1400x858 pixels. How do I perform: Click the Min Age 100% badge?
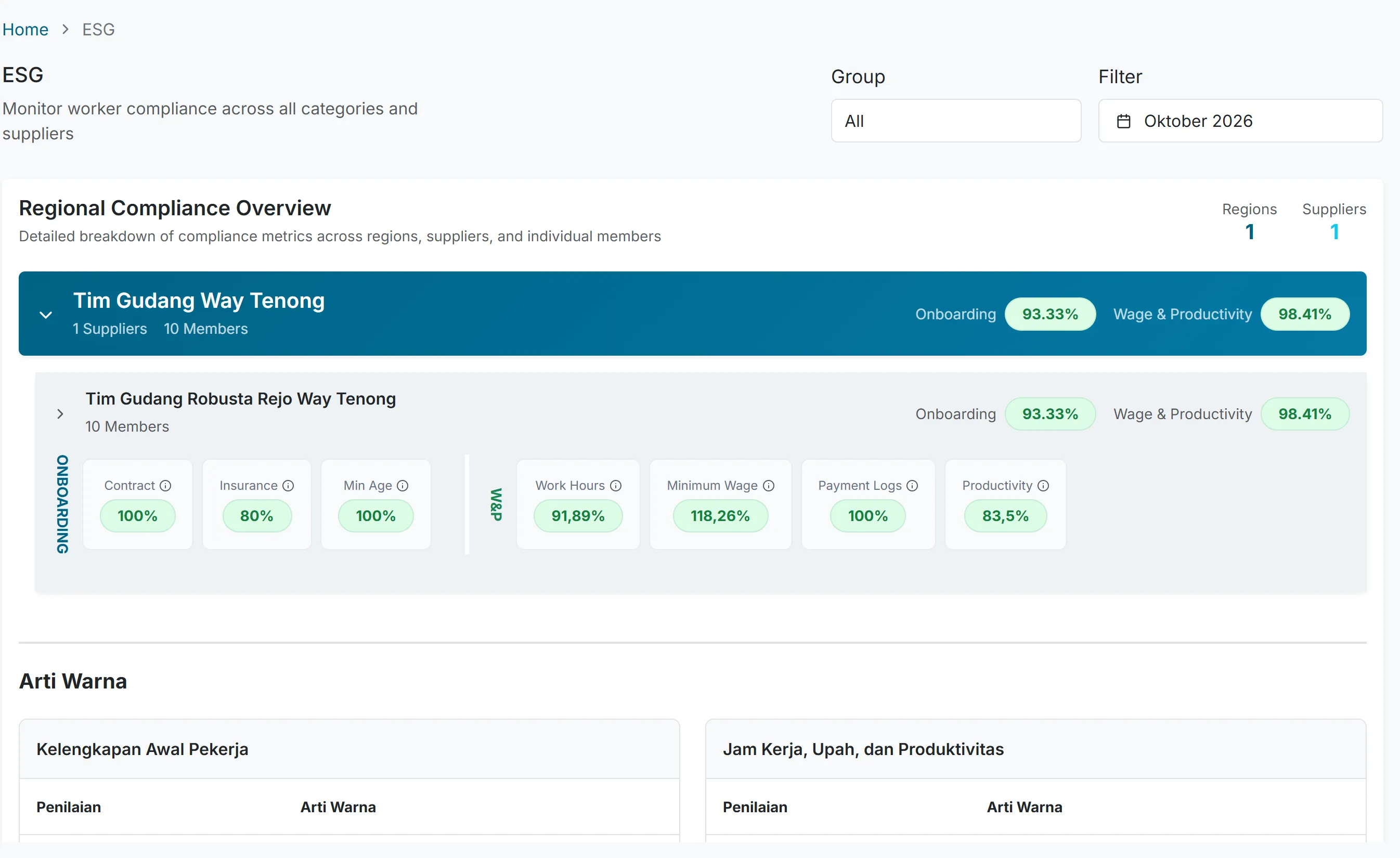[x=375, y=515]
